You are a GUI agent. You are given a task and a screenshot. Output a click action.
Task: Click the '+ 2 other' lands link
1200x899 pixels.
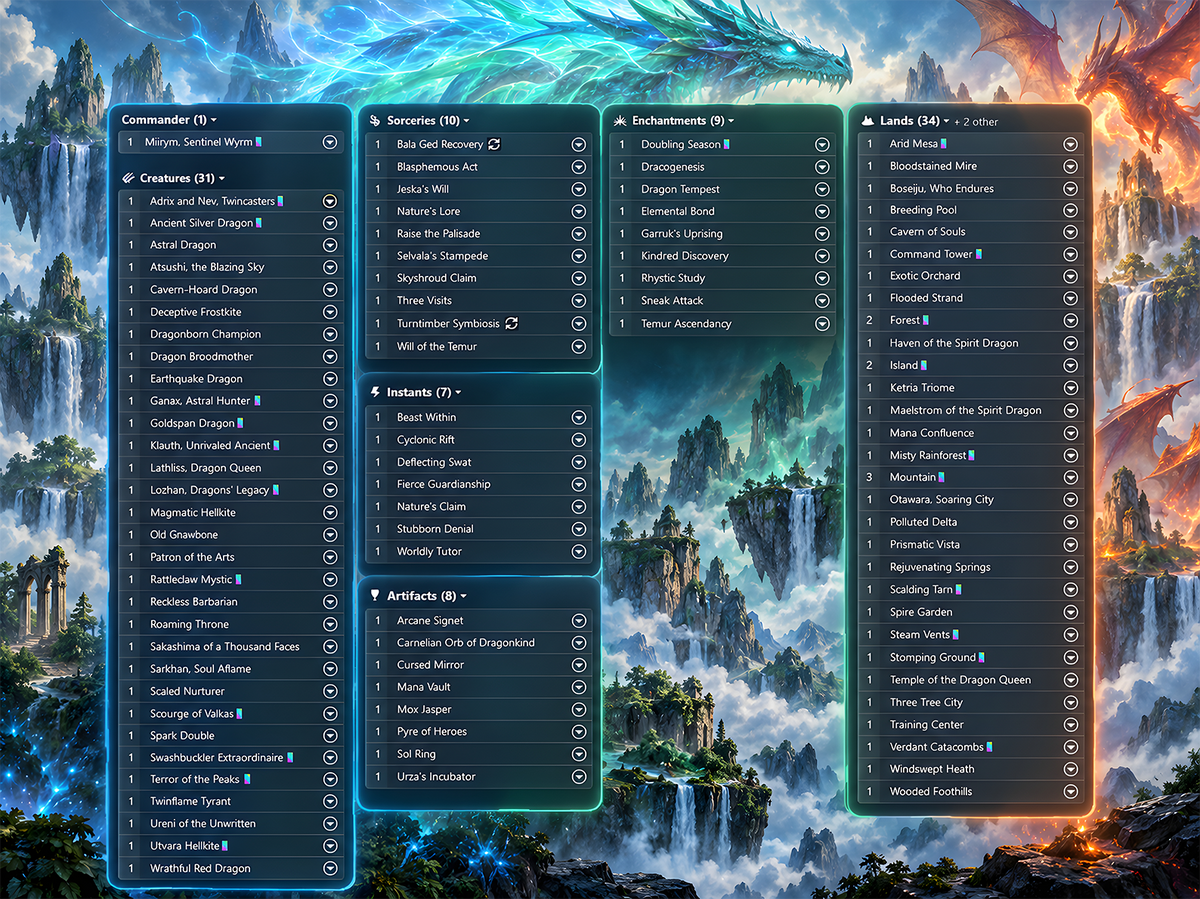(x=976, y=122)
